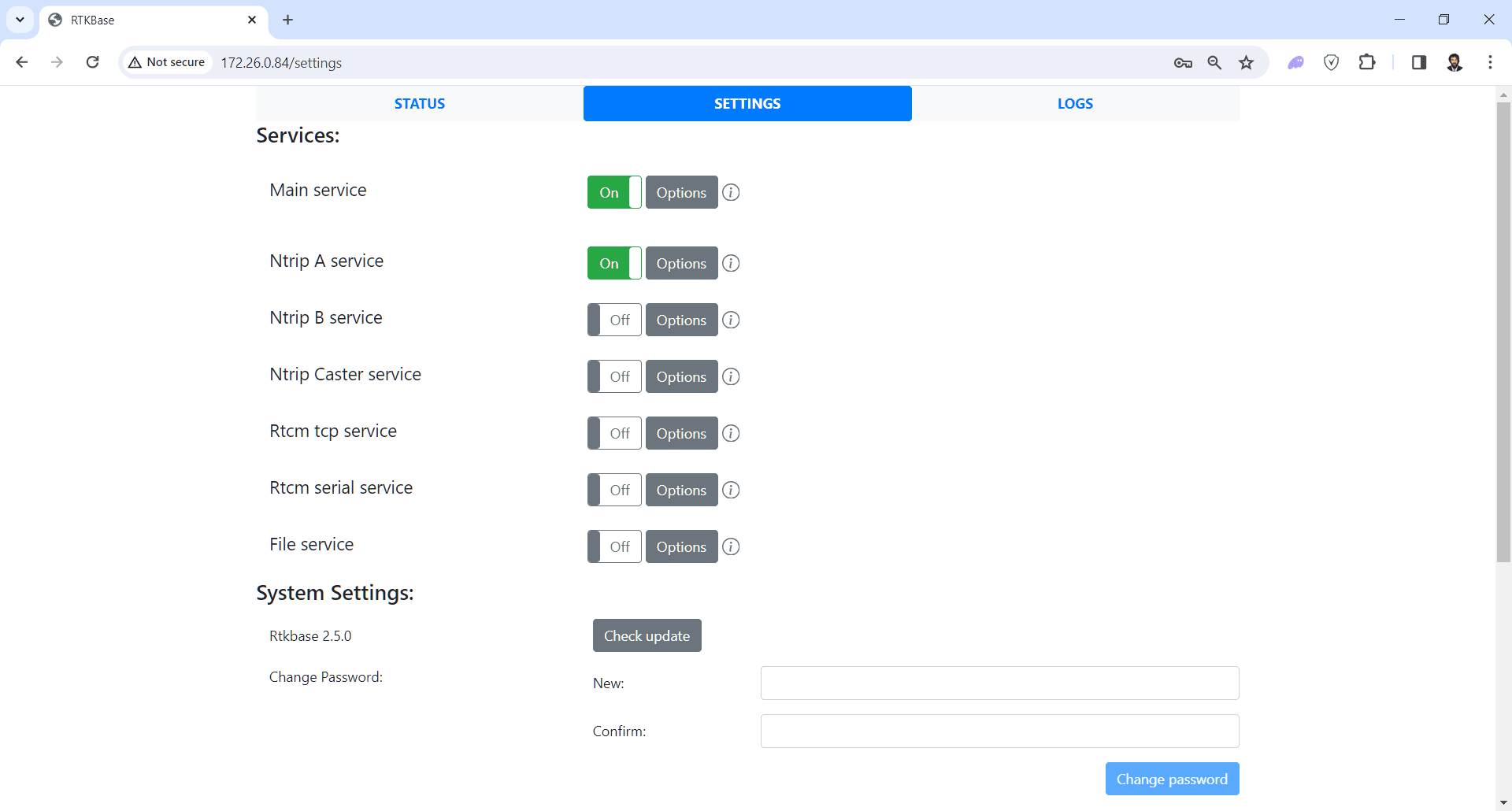Screen dimensions: 1512x811
Task: Click scrollbar down arrow
Action: pos(1503,803)
